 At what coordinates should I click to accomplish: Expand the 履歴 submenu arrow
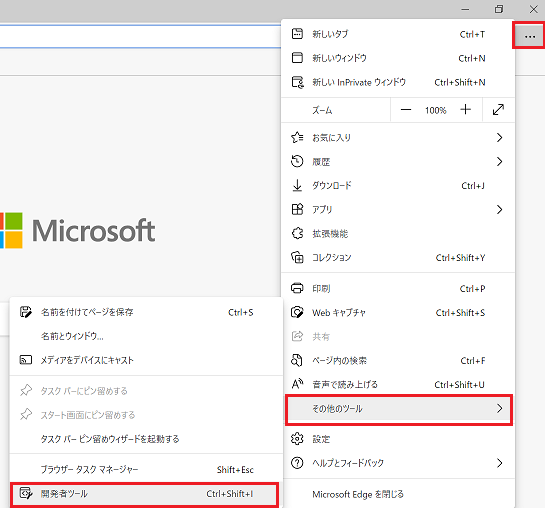(499, 161)
